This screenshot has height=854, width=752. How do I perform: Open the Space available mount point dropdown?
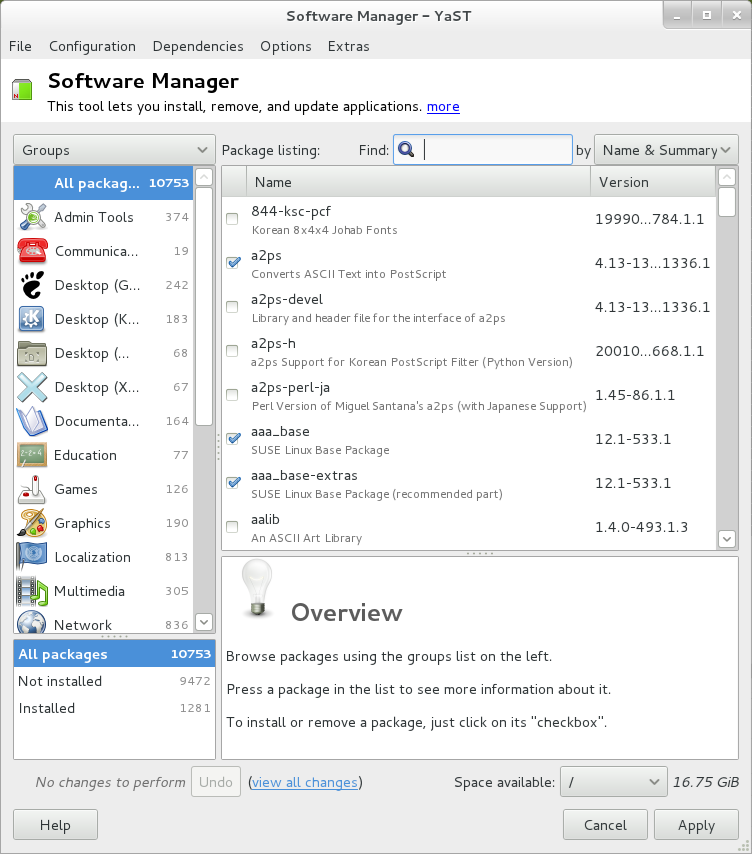[614, 782]
